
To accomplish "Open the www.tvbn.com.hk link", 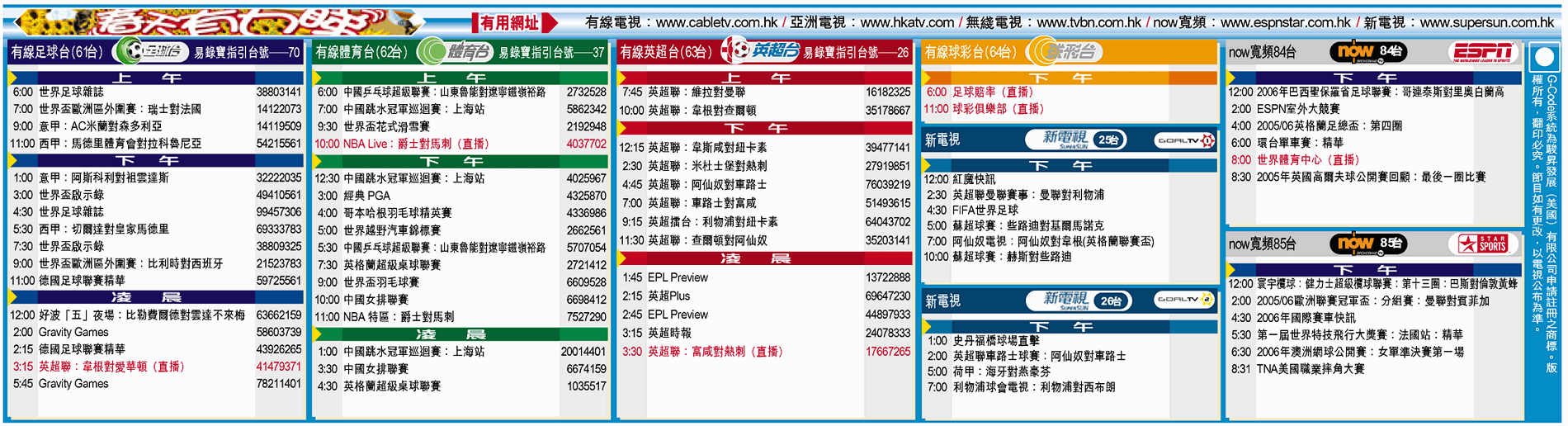I will pyautogui.click(x=1089, y=23).
